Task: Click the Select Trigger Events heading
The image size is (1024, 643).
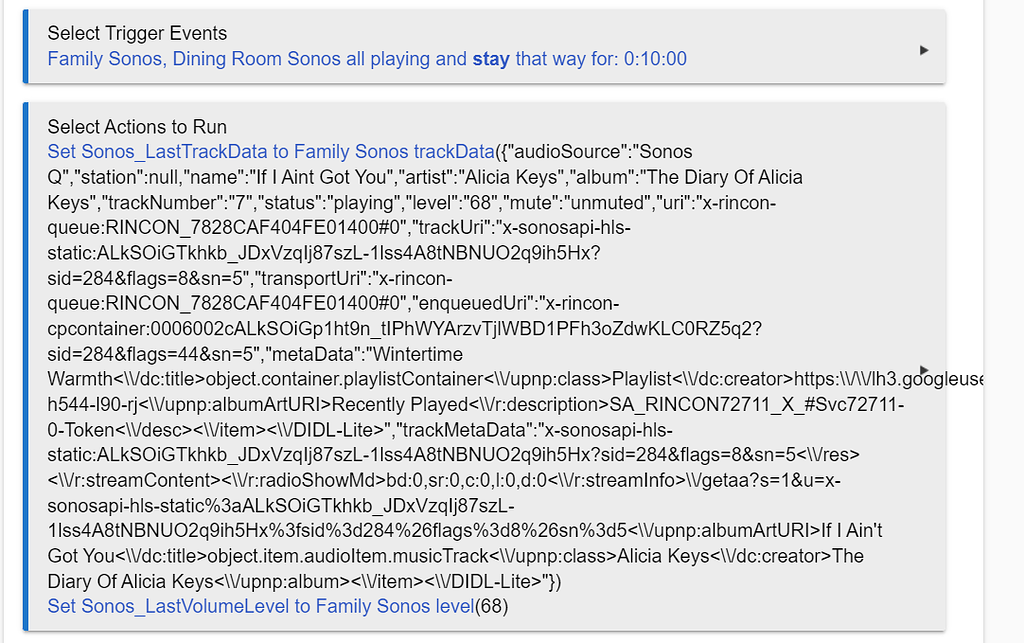Action: pyautogui.click(x=137, y=33)
